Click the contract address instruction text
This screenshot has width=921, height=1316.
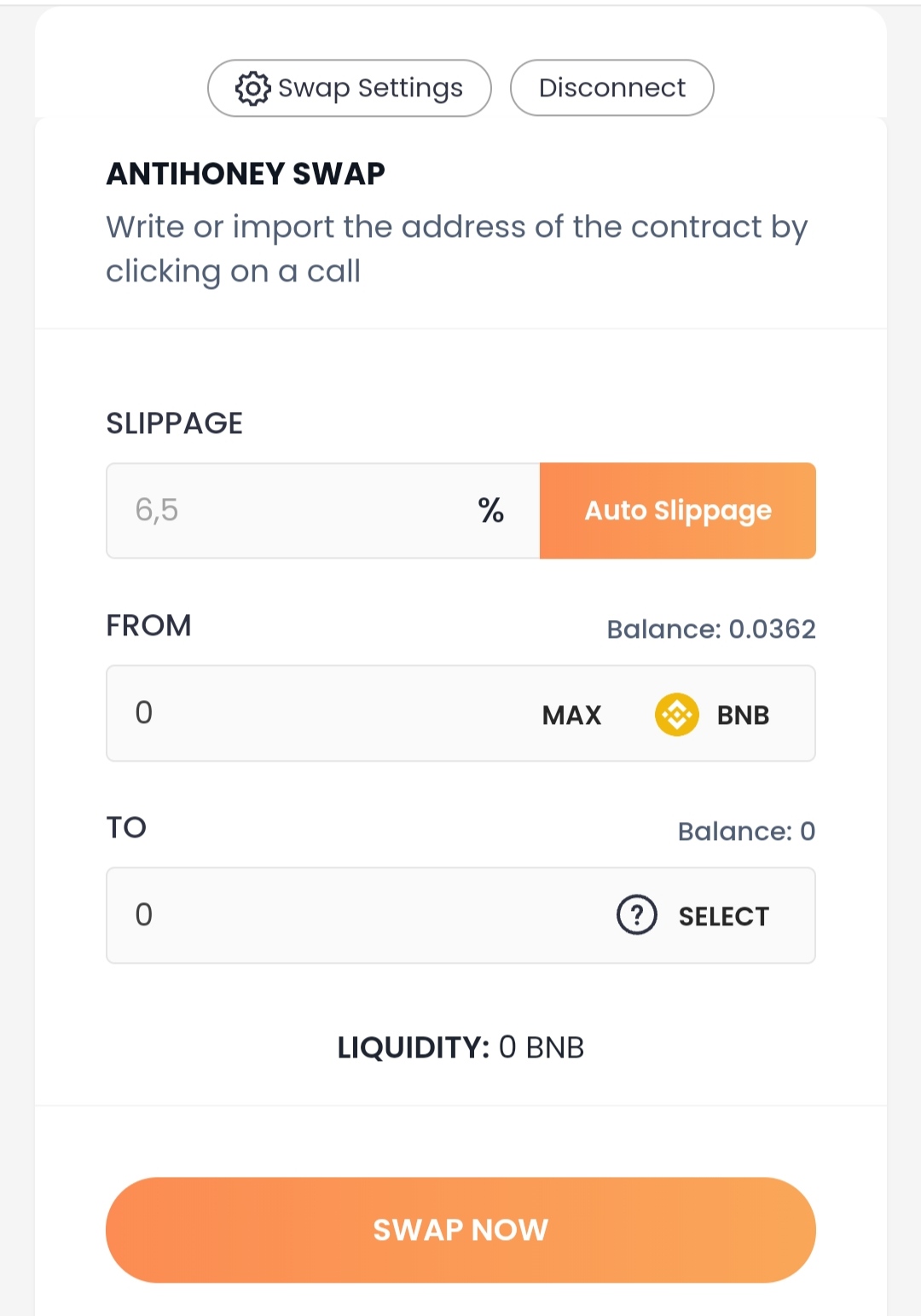(x=456, y=249)
